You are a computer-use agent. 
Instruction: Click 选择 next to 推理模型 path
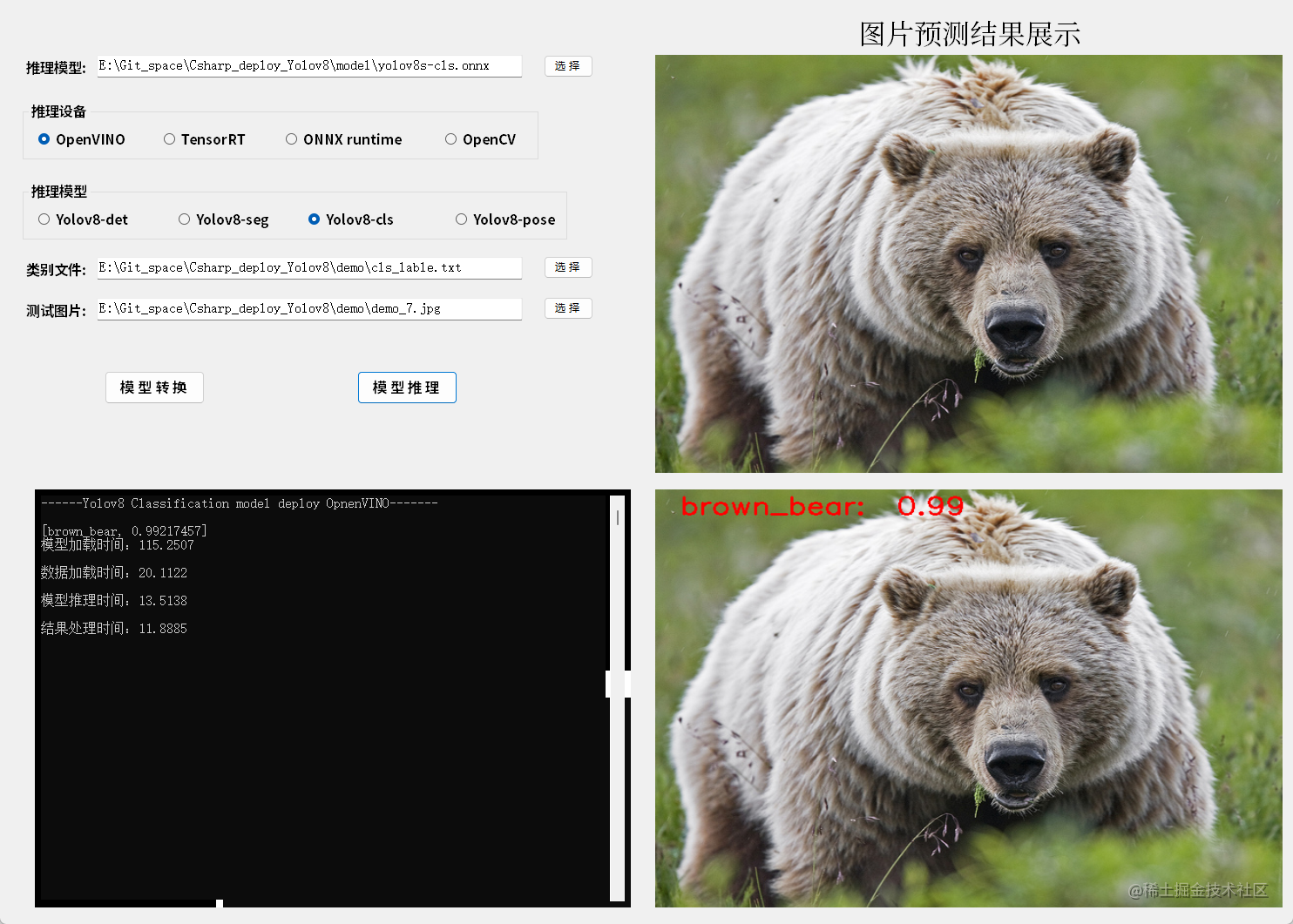point(568,65)
